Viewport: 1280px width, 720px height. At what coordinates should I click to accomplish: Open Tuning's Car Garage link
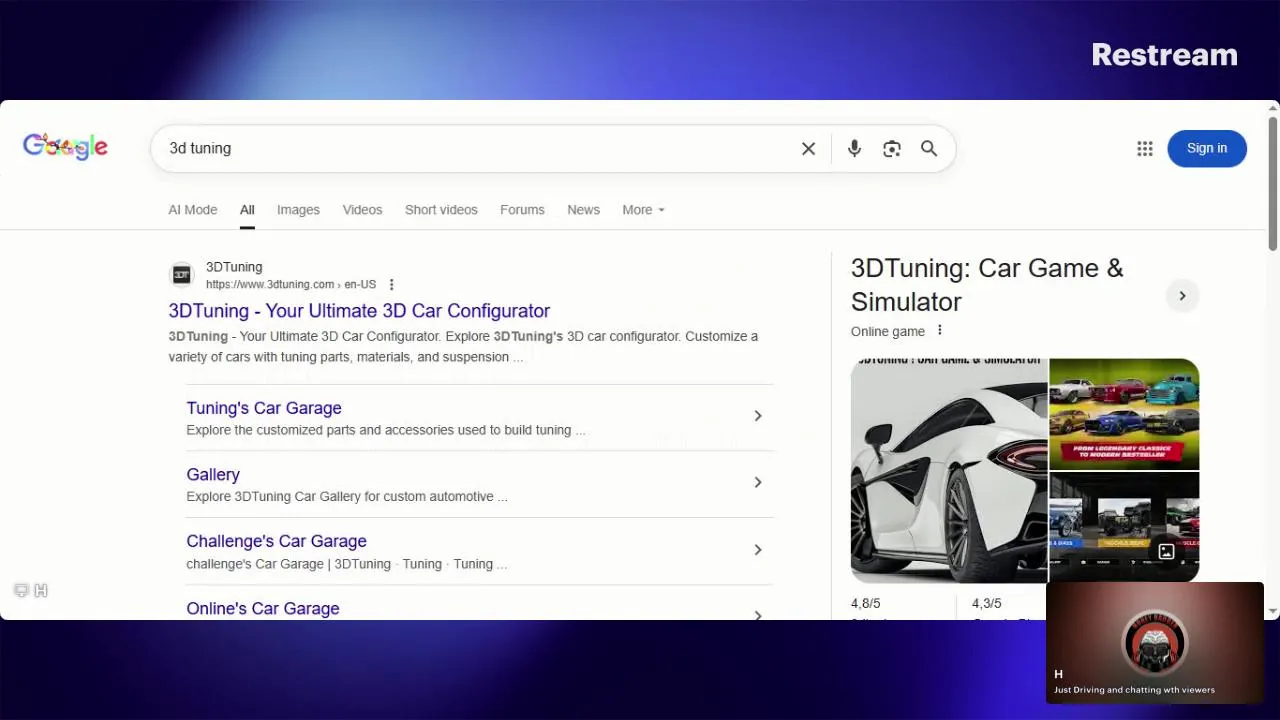264,408
